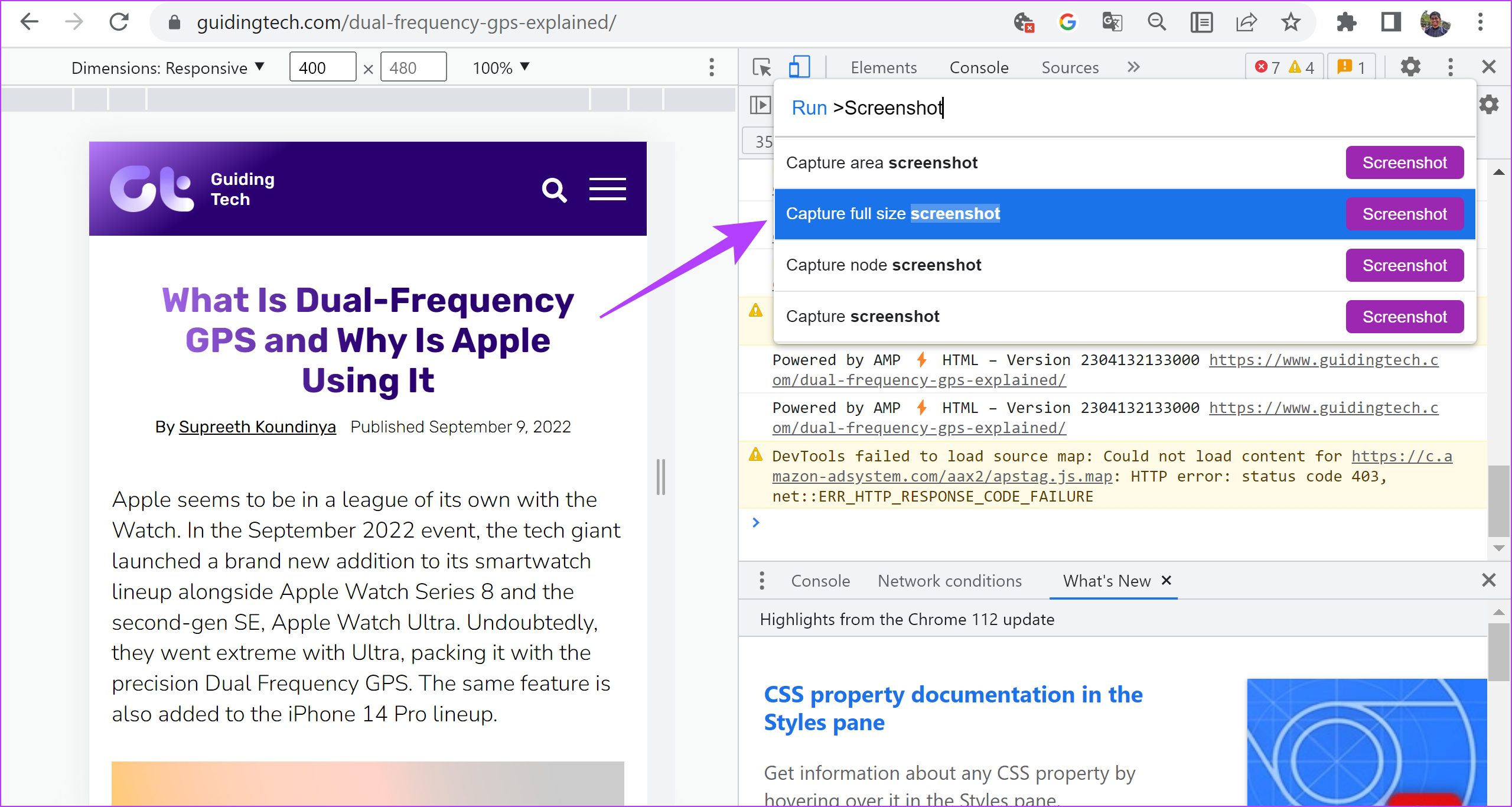Open the browser side panel
Viewport: 1512px width, 807px height.
coord(1391,22)
